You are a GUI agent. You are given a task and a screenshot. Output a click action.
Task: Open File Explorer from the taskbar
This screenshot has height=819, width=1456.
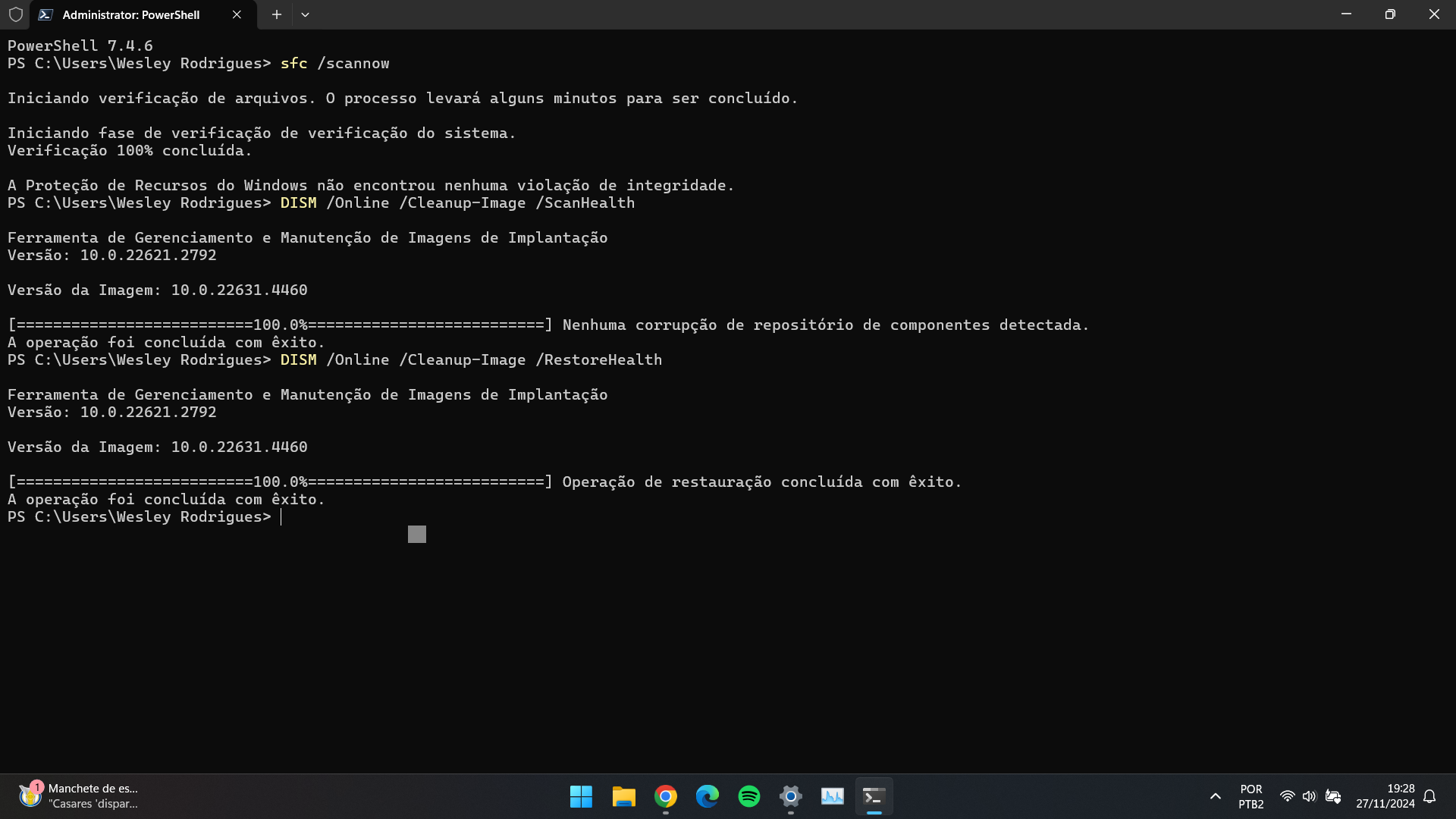(623, 796)
